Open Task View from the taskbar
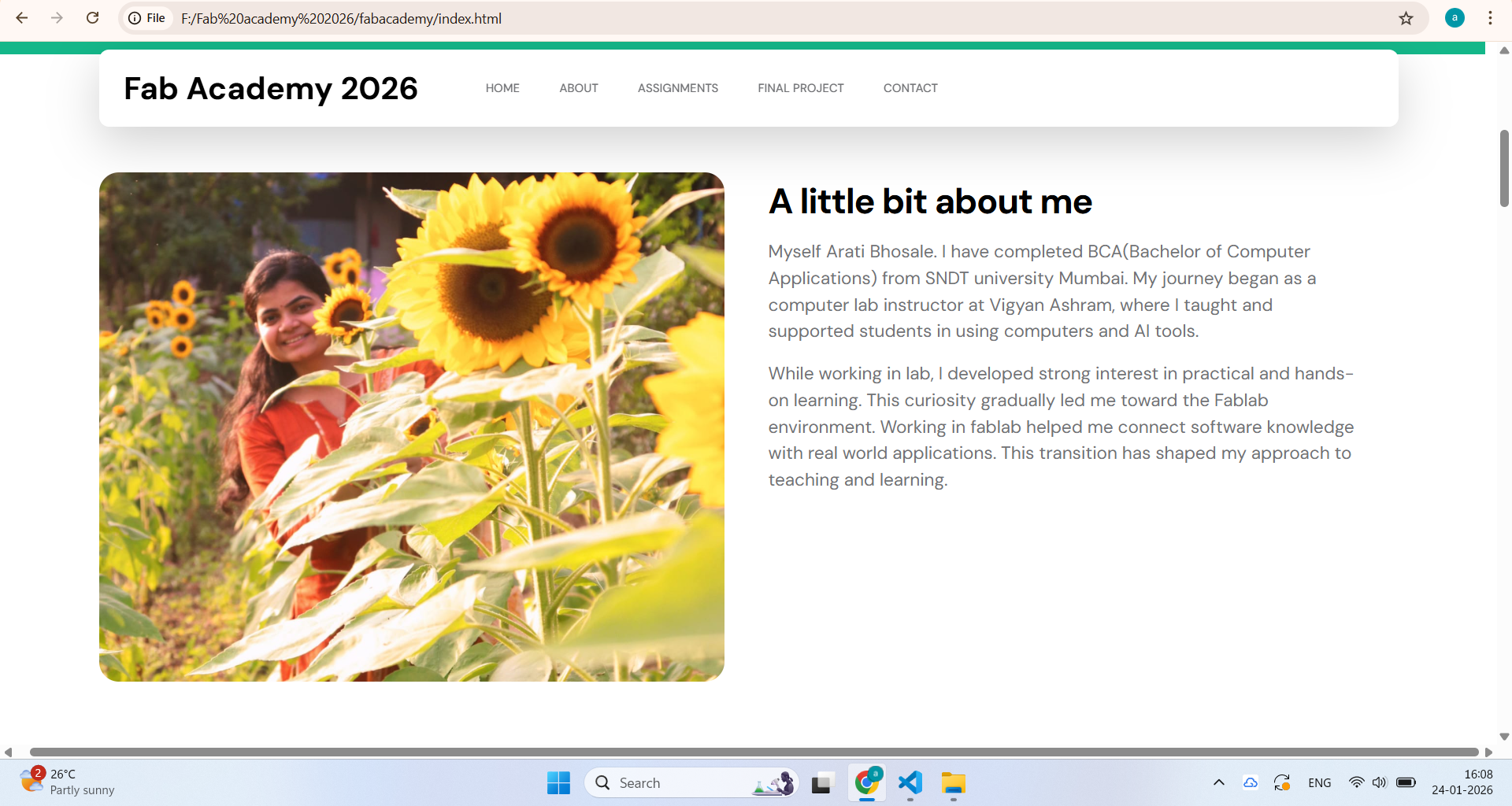1512x806 pixels. click(821, 783)
